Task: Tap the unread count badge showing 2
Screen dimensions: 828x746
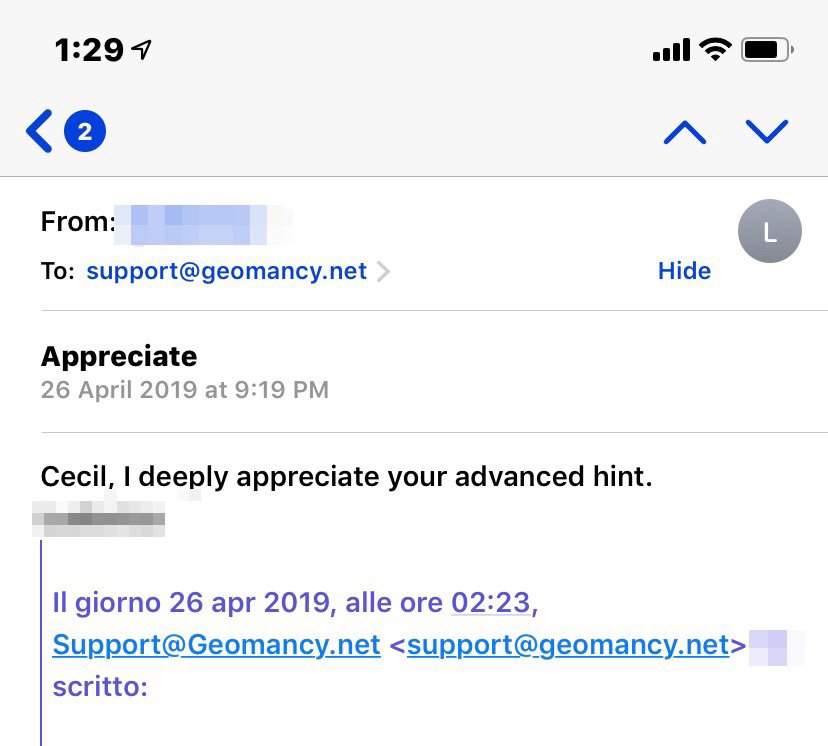Action: [x=85, y=132]
